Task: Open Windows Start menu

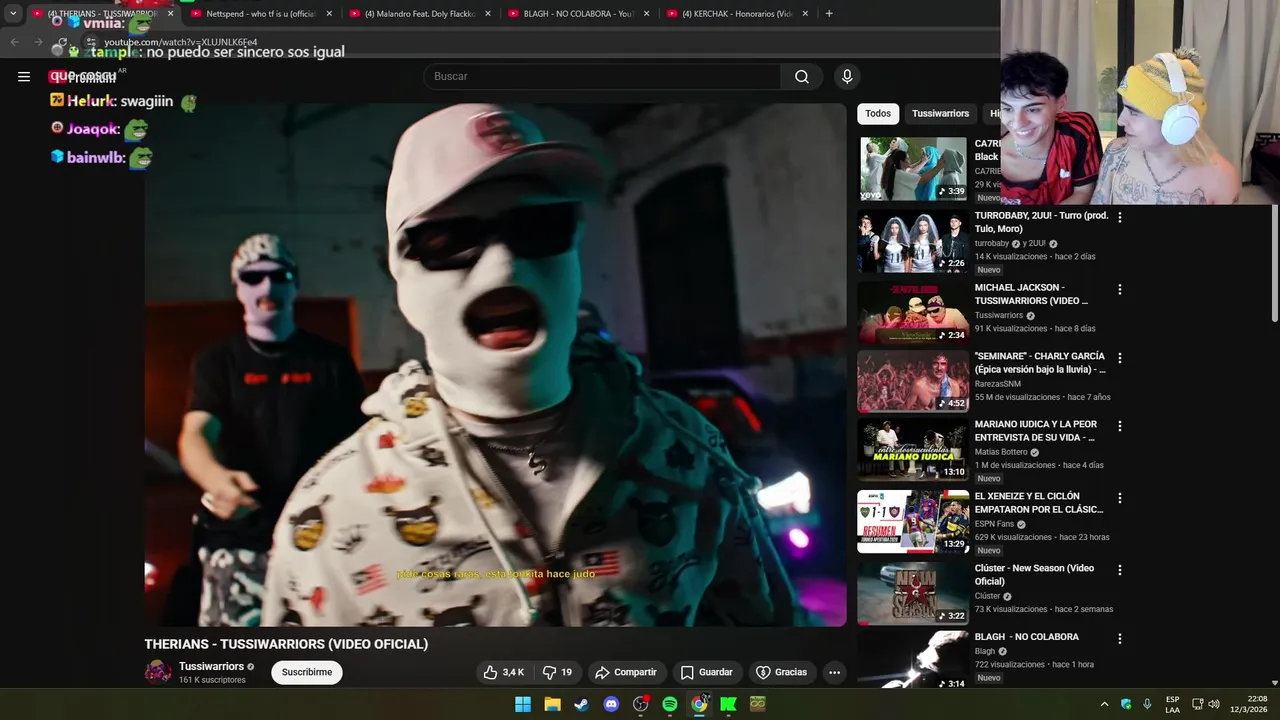Action: 523,704
